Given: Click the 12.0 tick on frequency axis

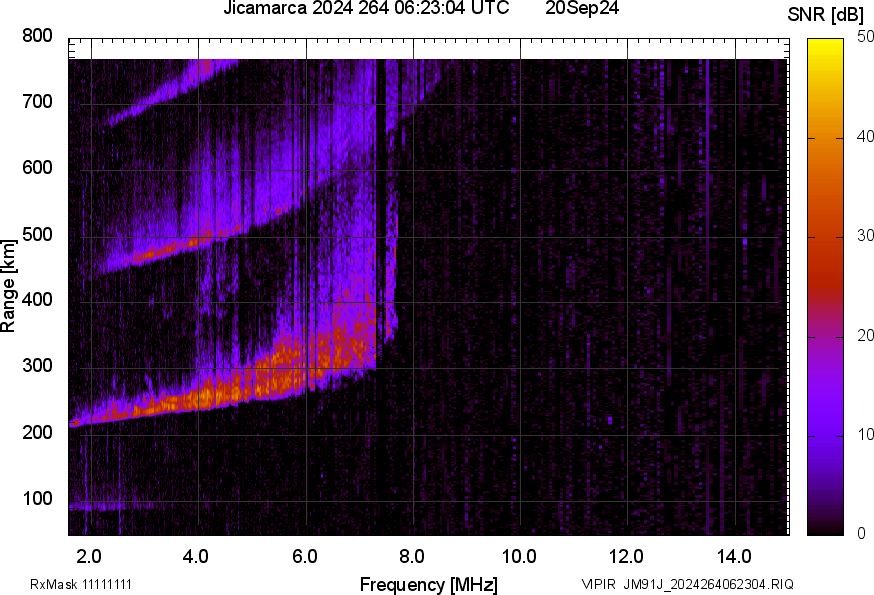Looking at the screenshot, I should click(x=627, y=555).
